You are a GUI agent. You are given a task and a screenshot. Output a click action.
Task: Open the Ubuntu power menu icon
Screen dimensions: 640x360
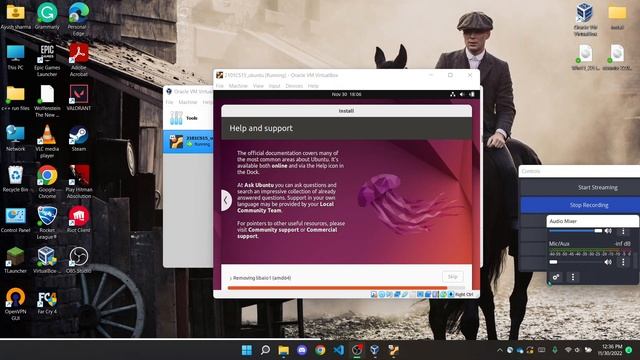[471, 94]
